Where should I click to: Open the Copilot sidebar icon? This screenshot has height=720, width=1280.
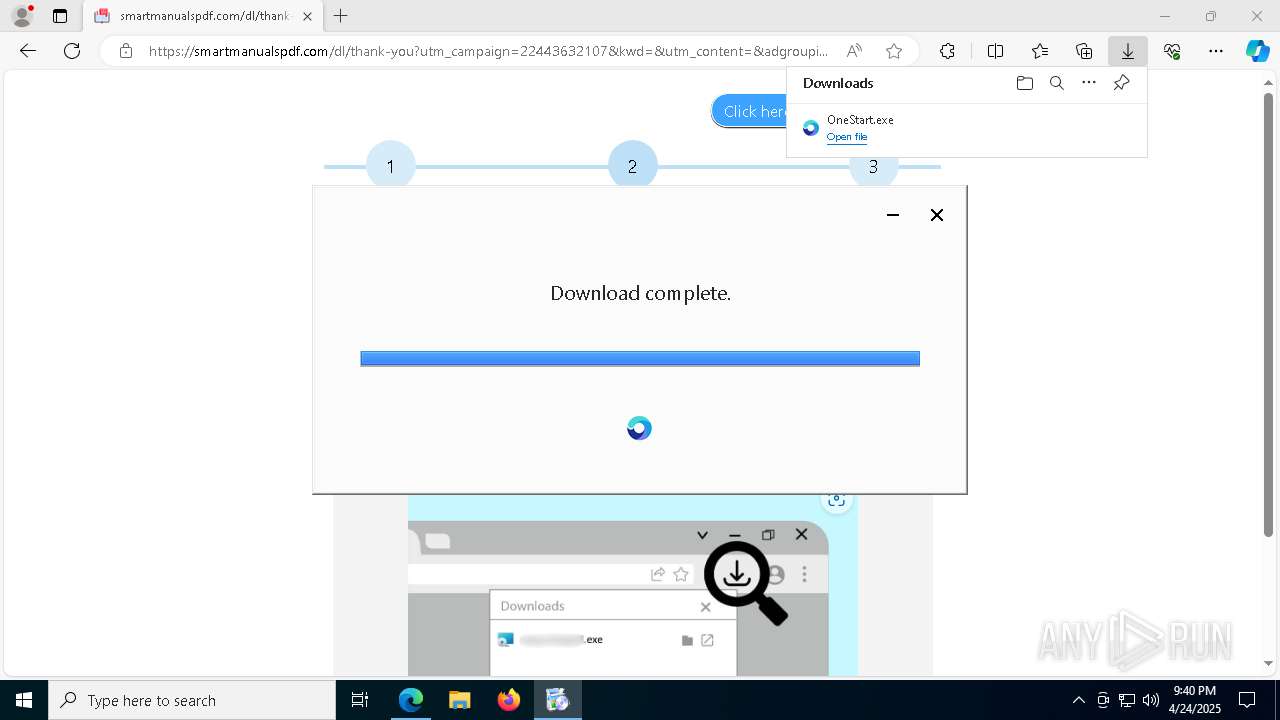[x=1257, y=51]
